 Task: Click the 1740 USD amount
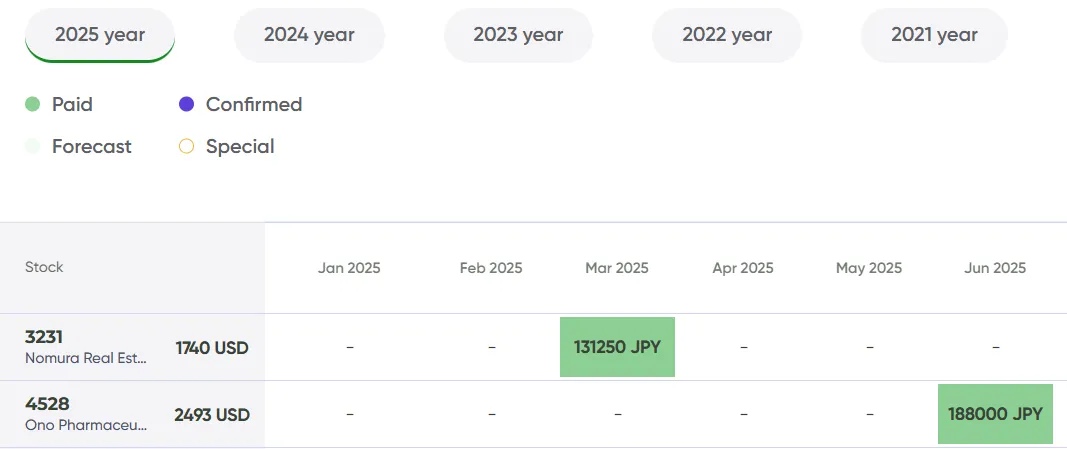coord(212,348)
